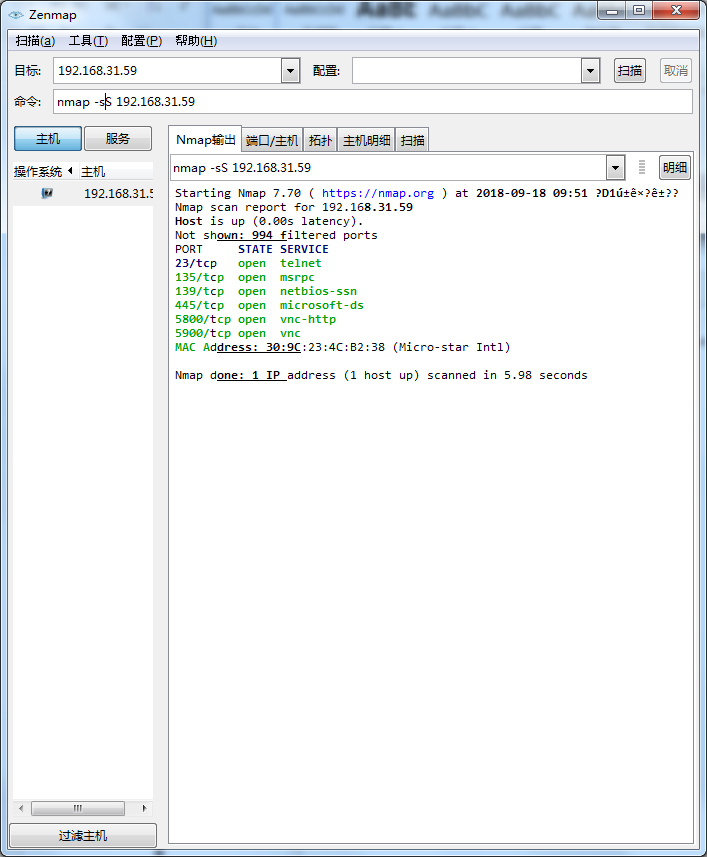
Task: Switch to the 扫描 scans tab
Action: (x=413, y=140)
